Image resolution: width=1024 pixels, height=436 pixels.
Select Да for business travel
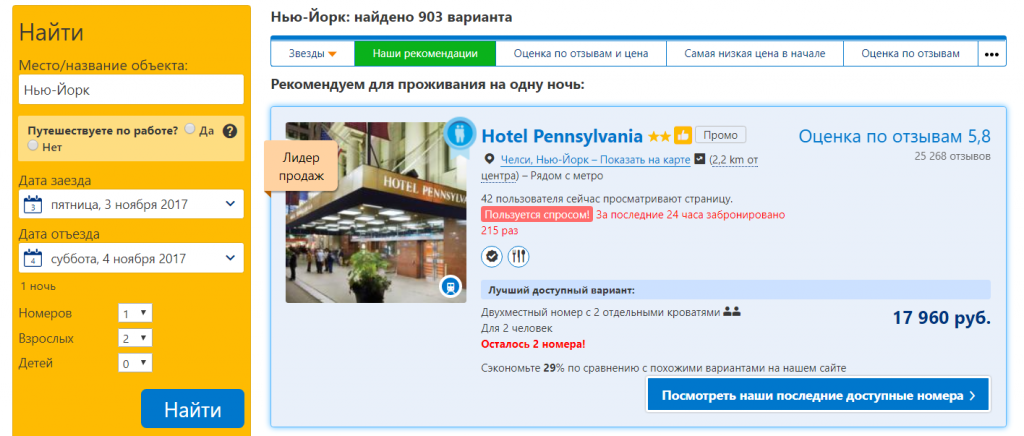pos(190,129)
